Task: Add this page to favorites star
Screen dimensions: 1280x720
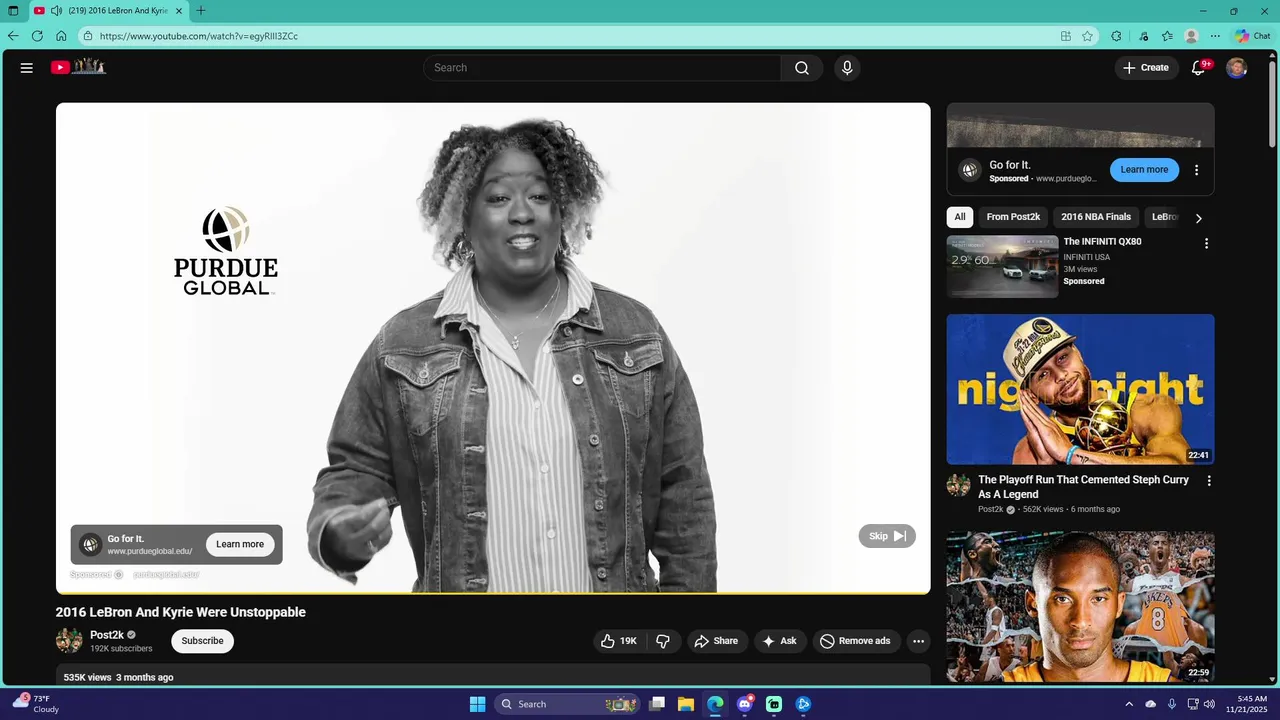Action: (1088, 36)
